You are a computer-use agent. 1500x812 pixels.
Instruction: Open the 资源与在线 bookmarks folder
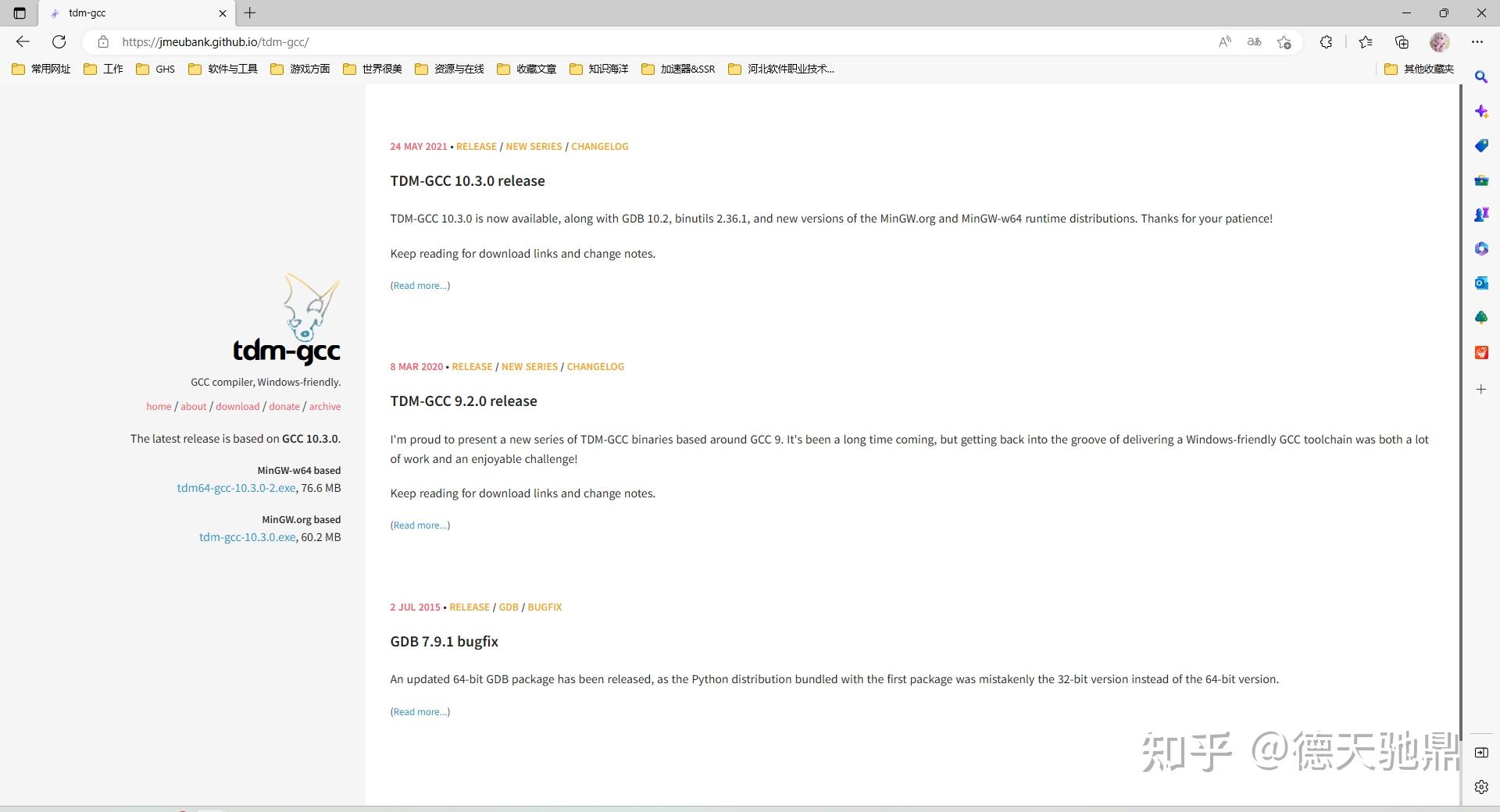tap(449, 69)
